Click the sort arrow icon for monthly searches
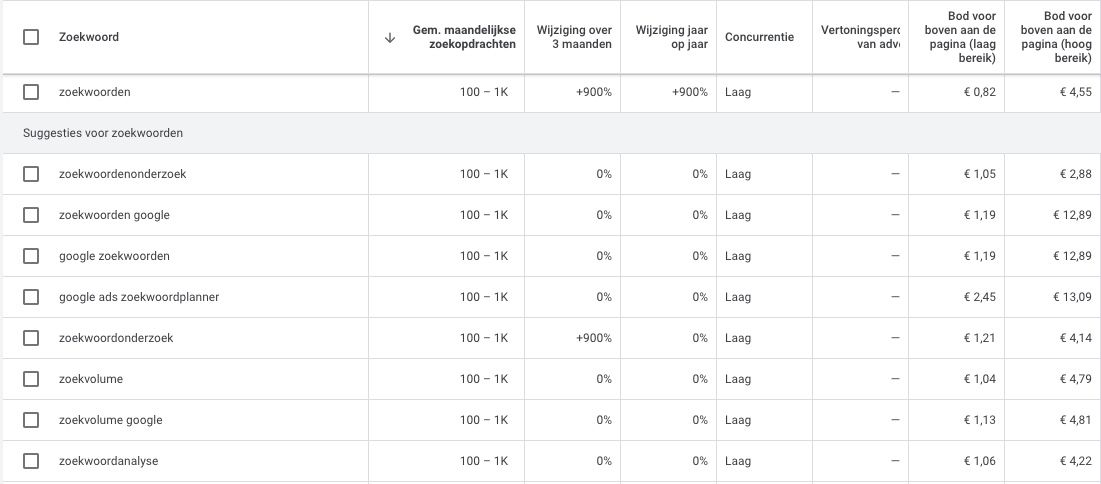1101x484 pixels. click(390, 38)
